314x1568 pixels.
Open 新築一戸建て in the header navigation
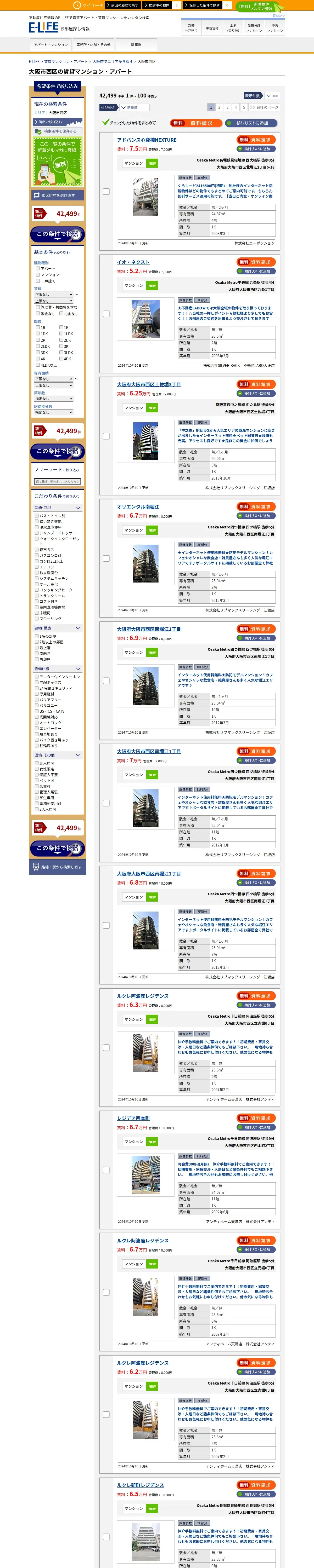(x=192, y=28)
